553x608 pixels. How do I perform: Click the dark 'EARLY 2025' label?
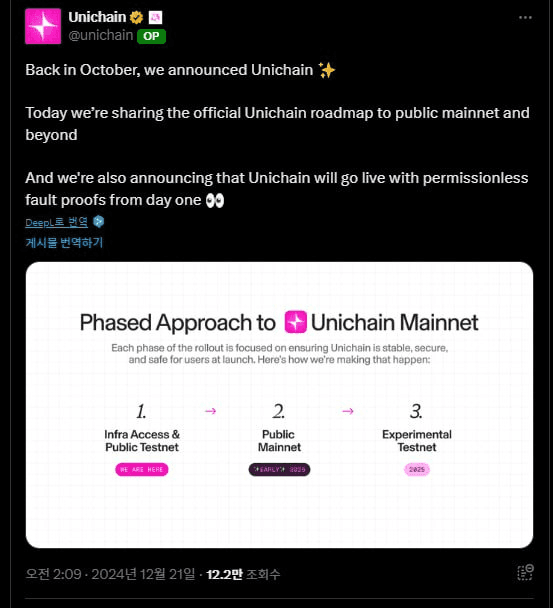(x=279, y=470)
